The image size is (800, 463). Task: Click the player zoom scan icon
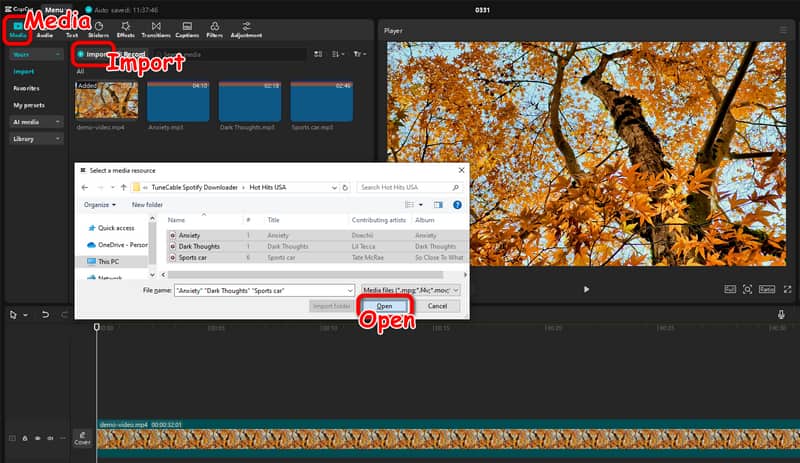click(x=747, y=289)
